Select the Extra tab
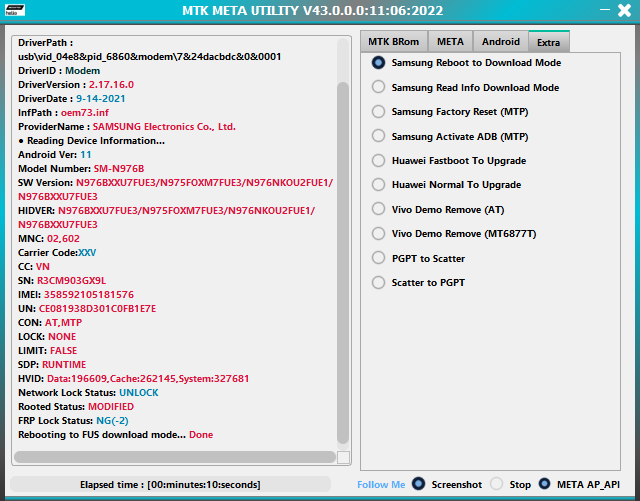The width and height of the screenshot is (640, 501). point(549,42)
